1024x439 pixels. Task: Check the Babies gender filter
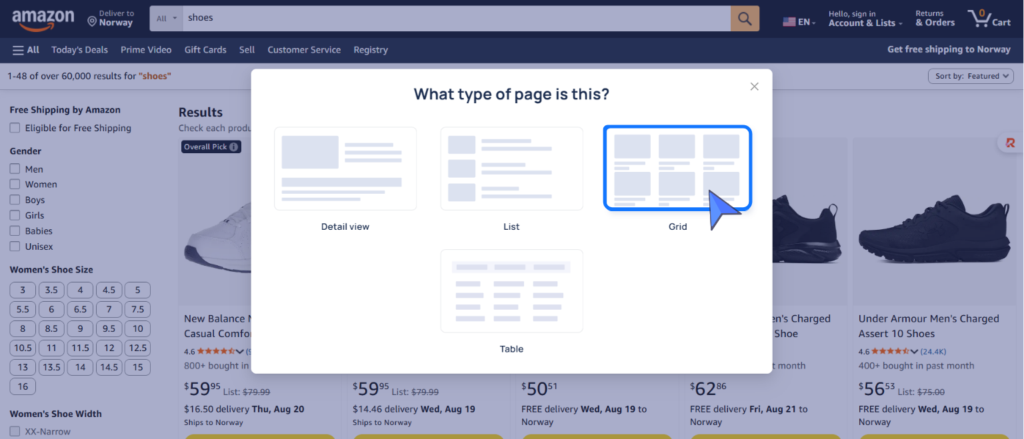[x=14, y=231]
